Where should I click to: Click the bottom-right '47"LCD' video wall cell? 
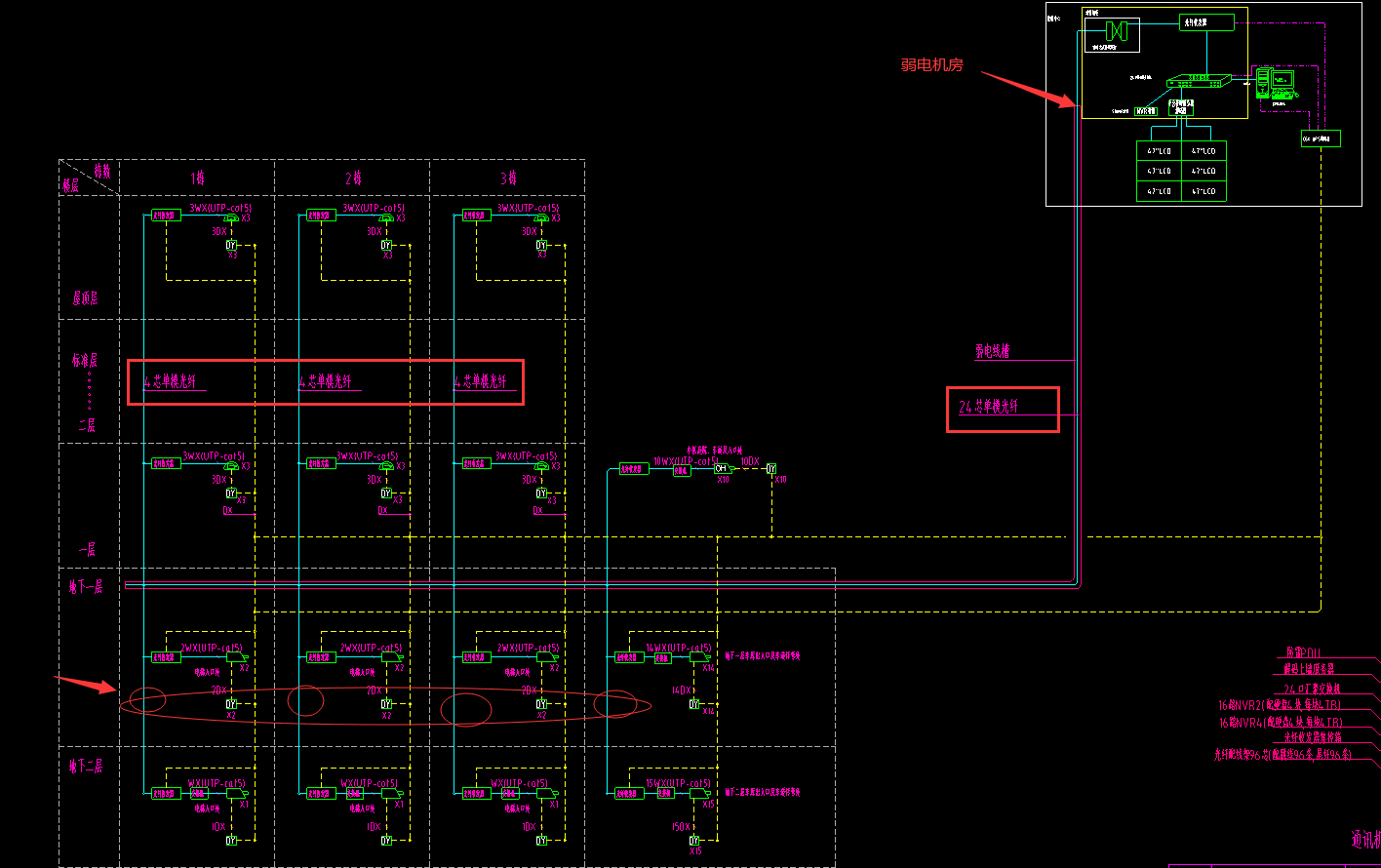[x=1203, y=191]
